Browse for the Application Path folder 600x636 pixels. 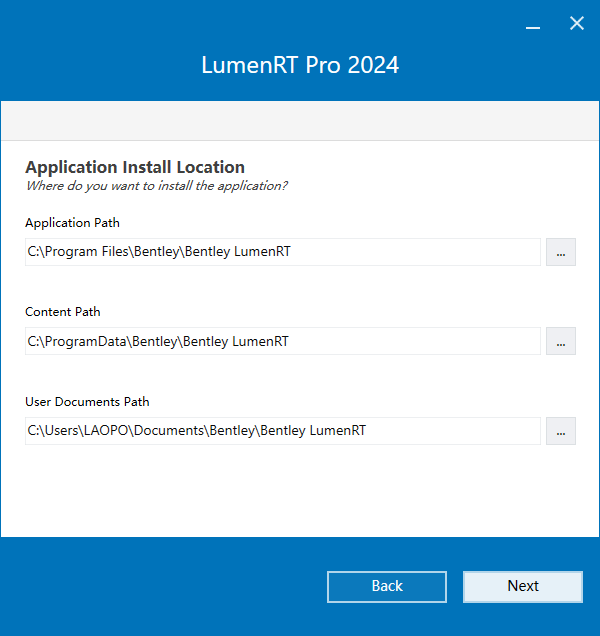pyautogui.click(x=561, y=252)
